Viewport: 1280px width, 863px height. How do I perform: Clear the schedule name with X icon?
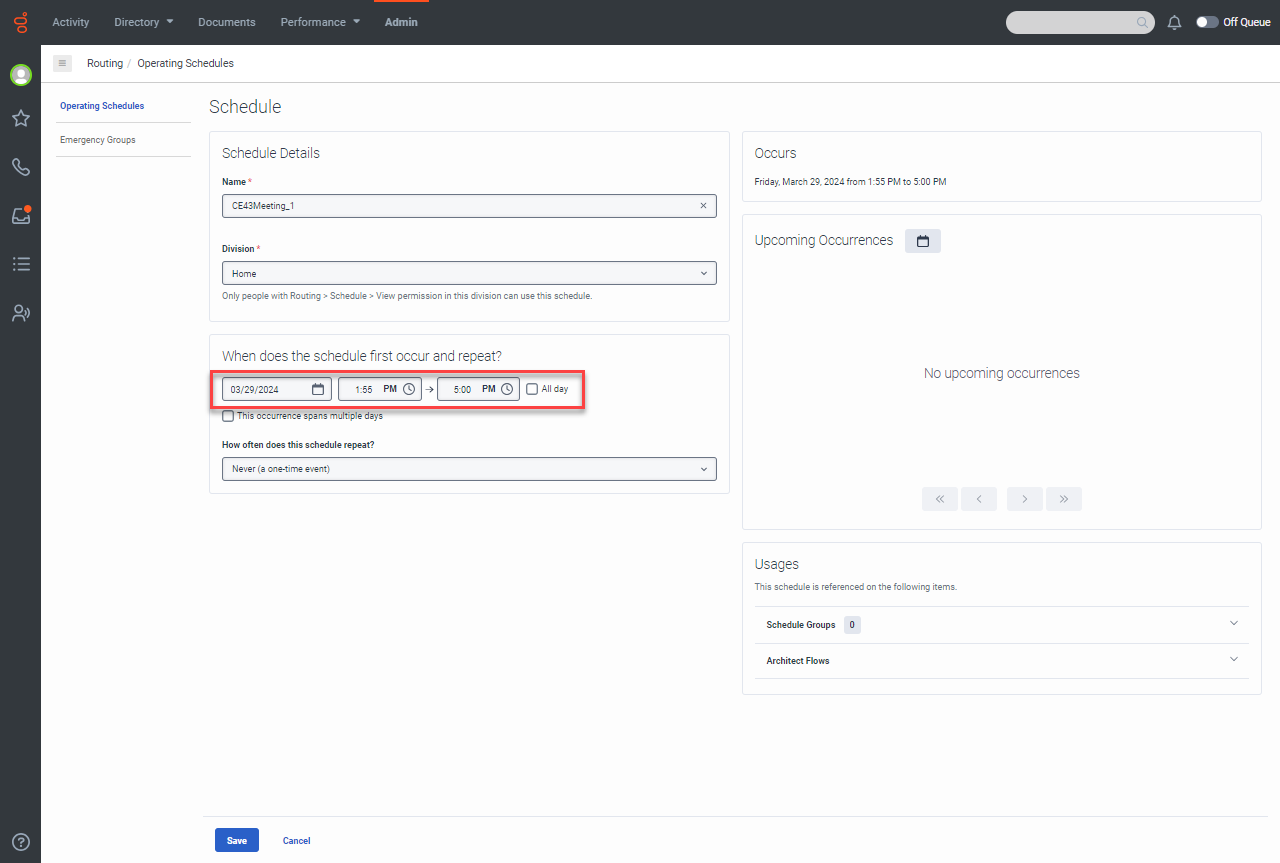pyautogui.click(x=703, y=206)
